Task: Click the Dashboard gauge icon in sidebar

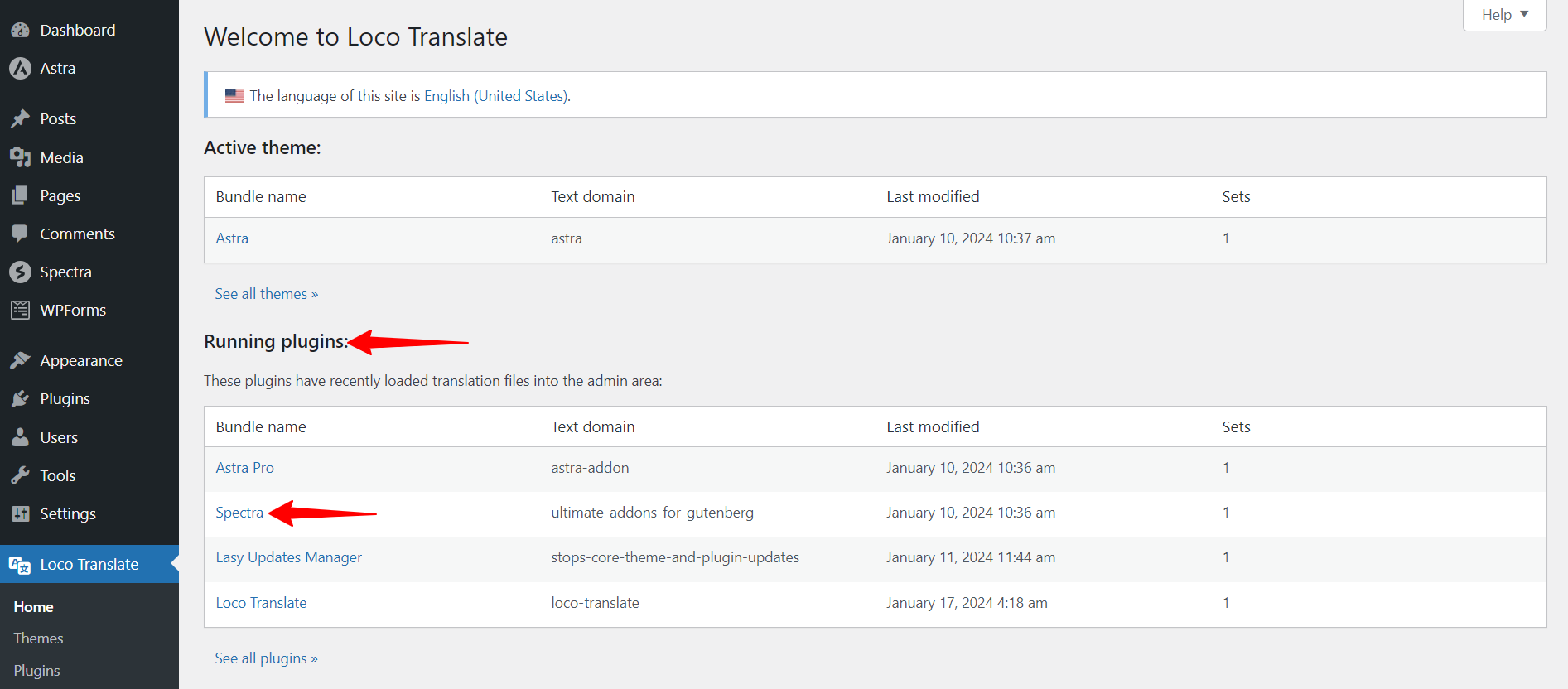Action: 20,31
